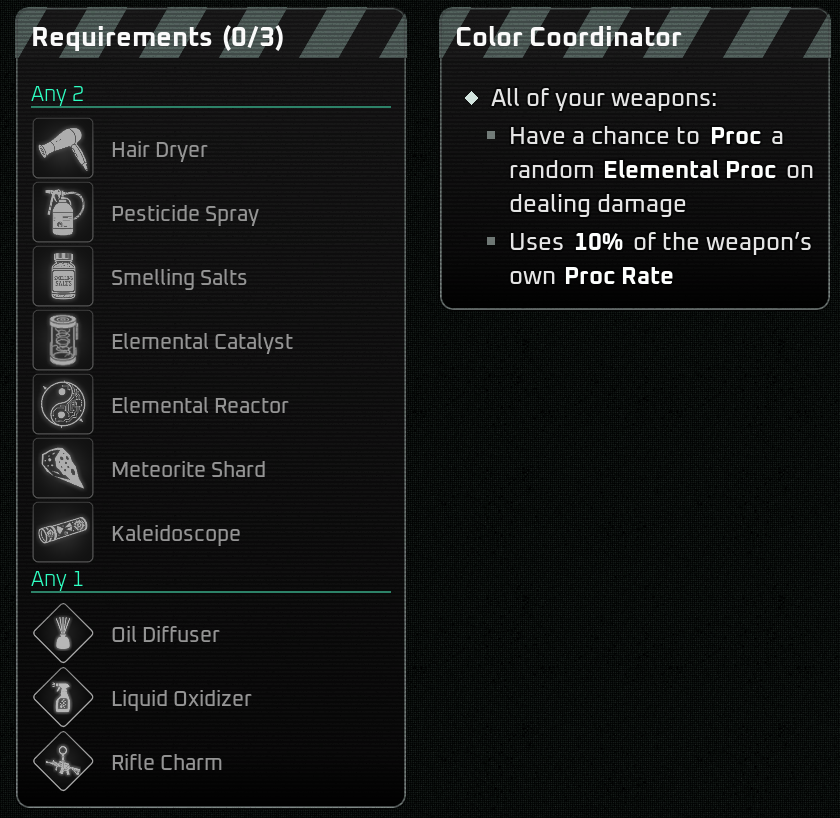Click the Color Coordinator title
840x818 pixels.
pos(568,38)
